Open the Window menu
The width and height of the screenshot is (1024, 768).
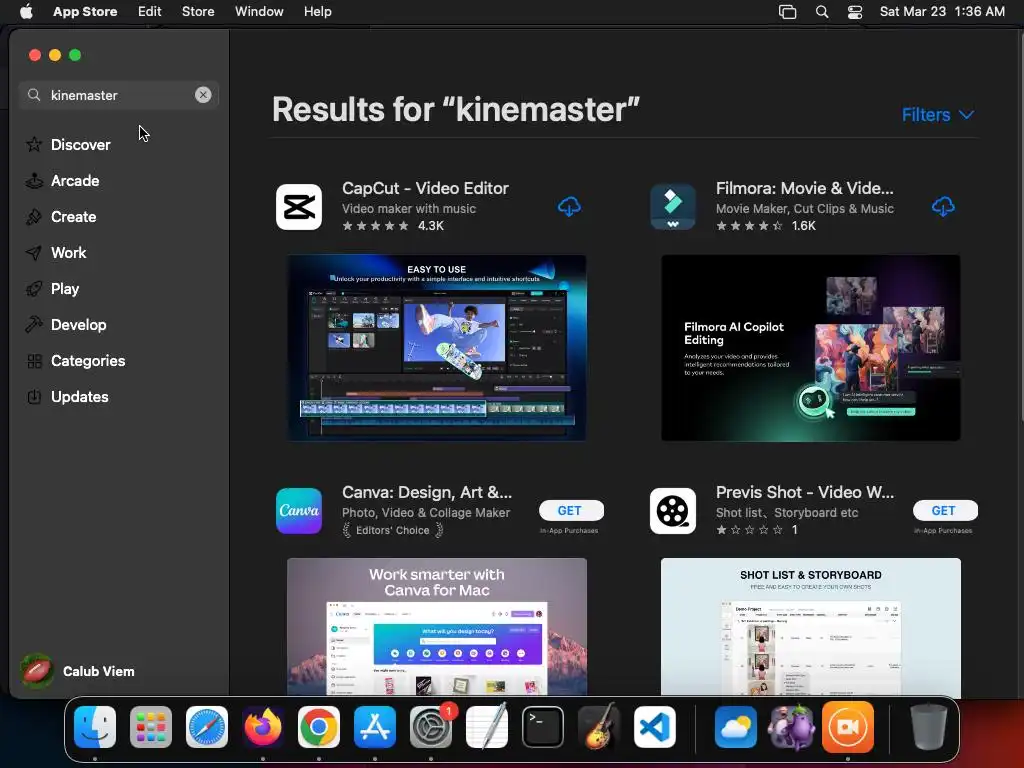[259, 11]
